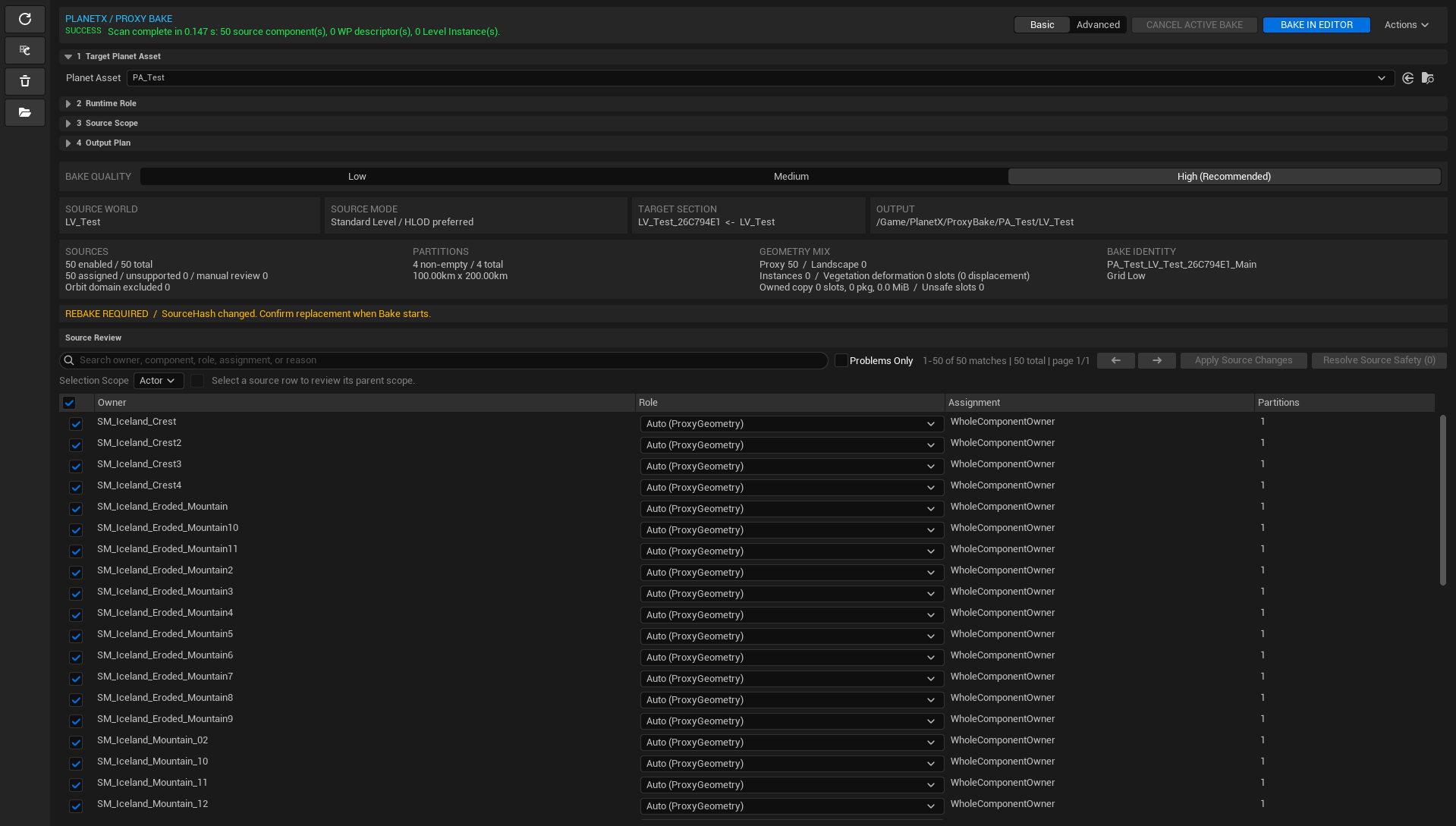
Task: Toggle the select-all checkbox in Owner header
Action: 69,403
